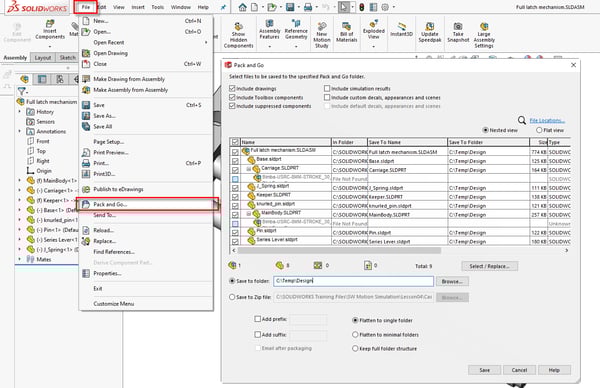Screen dimensions: 600x388
Task: Click the Help button in Pack and Go
Action: pyautogui.click(x=554, y=370)
